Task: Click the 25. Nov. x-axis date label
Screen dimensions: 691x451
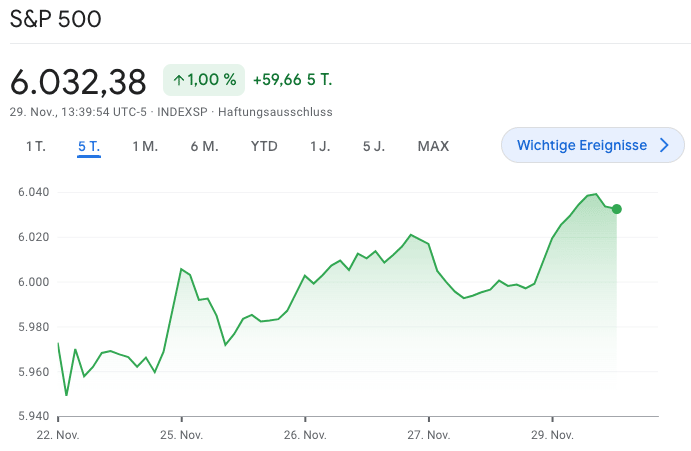Action: tap(181, 435)
